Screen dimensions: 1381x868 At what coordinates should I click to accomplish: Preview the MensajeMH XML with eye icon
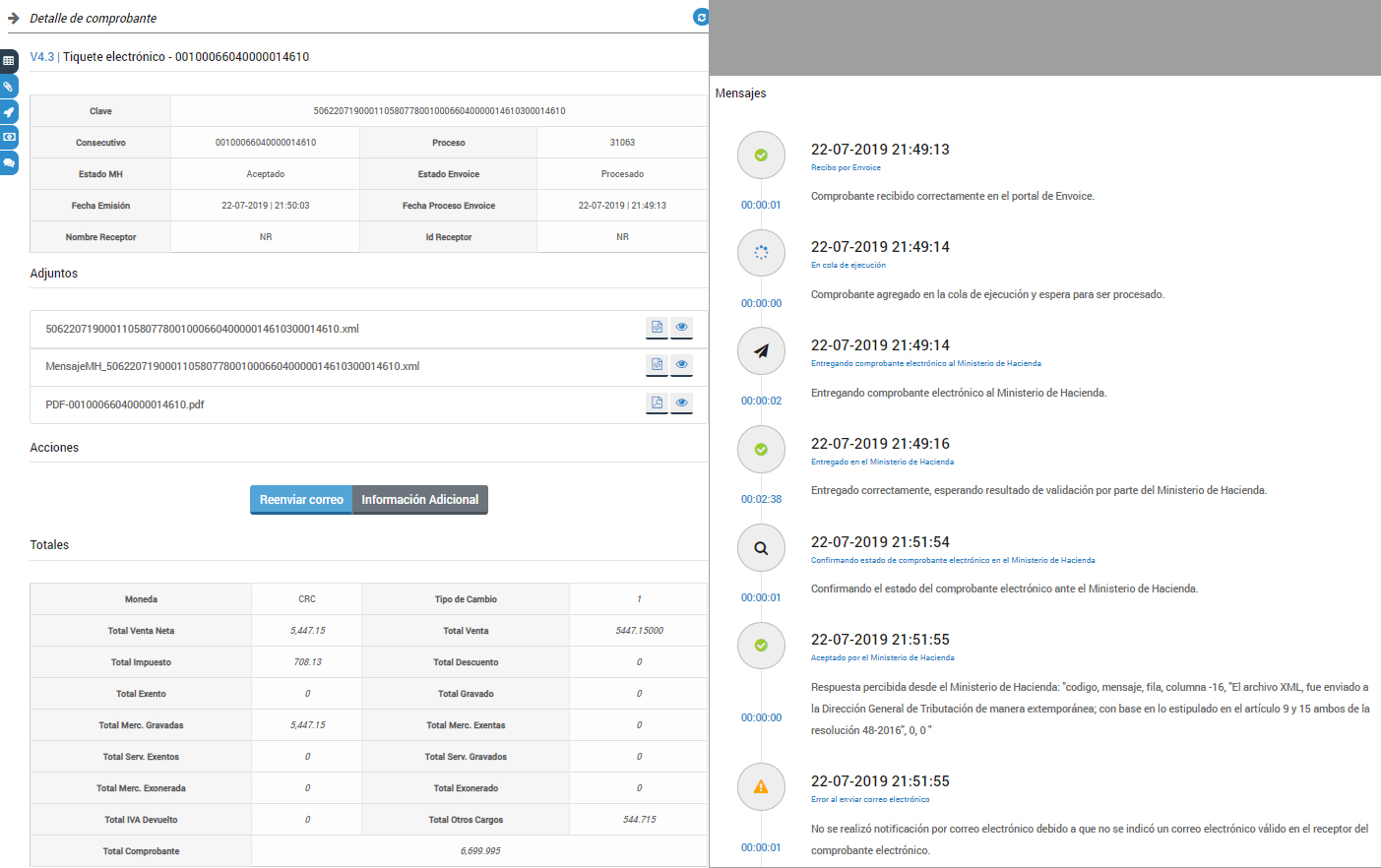[681, 365]
